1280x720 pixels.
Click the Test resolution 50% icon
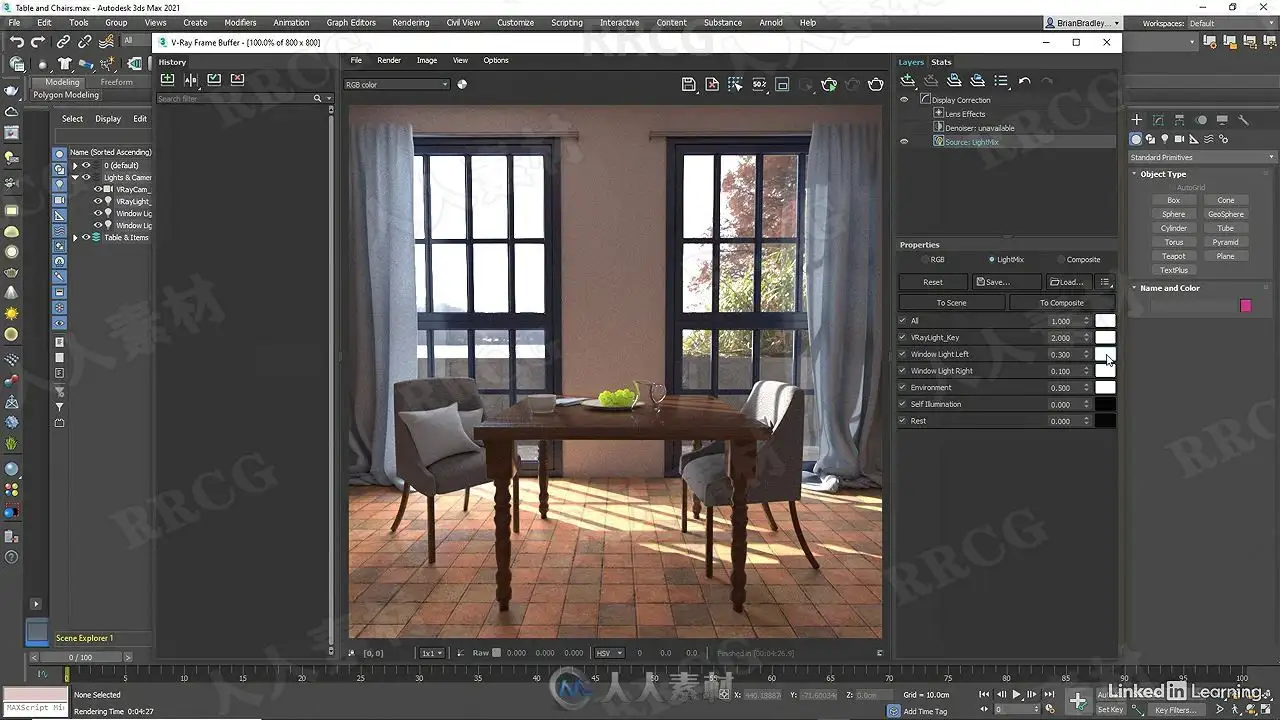point(759,85)
